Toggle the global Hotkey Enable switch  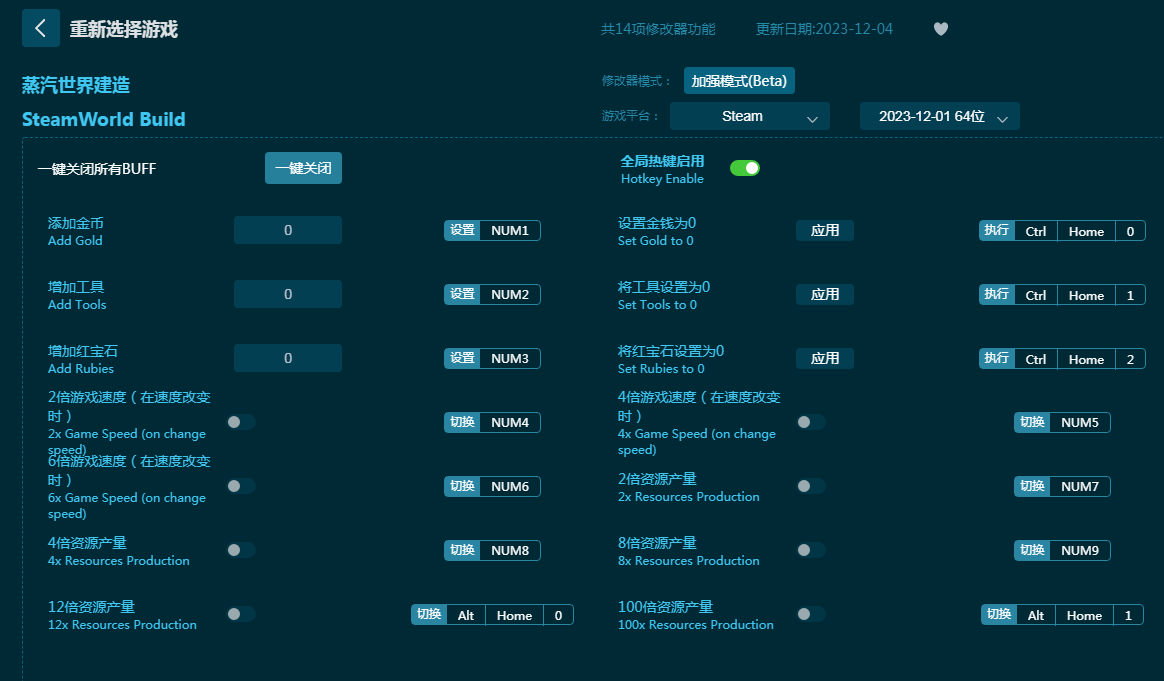[x=745, y=169]
